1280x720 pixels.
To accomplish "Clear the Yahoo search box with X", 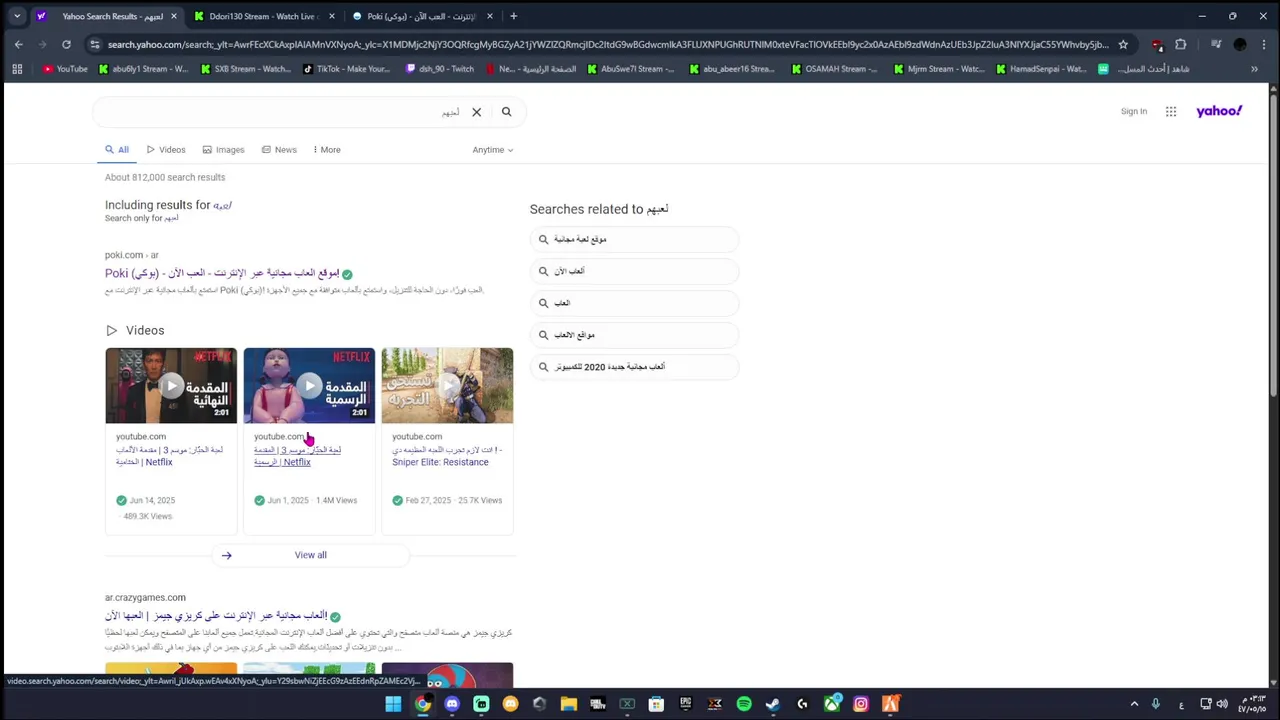I will [476, 112].
